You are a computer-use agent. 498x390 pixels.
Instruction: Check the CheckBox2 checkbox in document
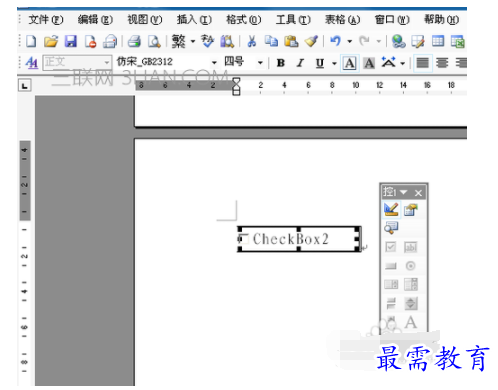[x=243, y=239]
